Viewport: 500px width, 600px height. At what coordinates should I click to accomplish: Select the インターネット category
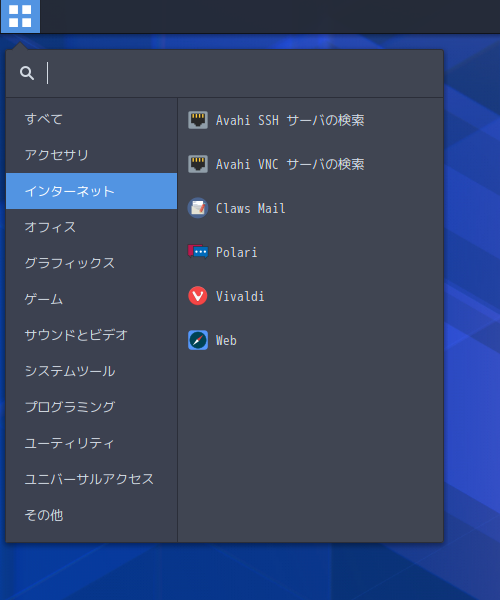(91, 191)
